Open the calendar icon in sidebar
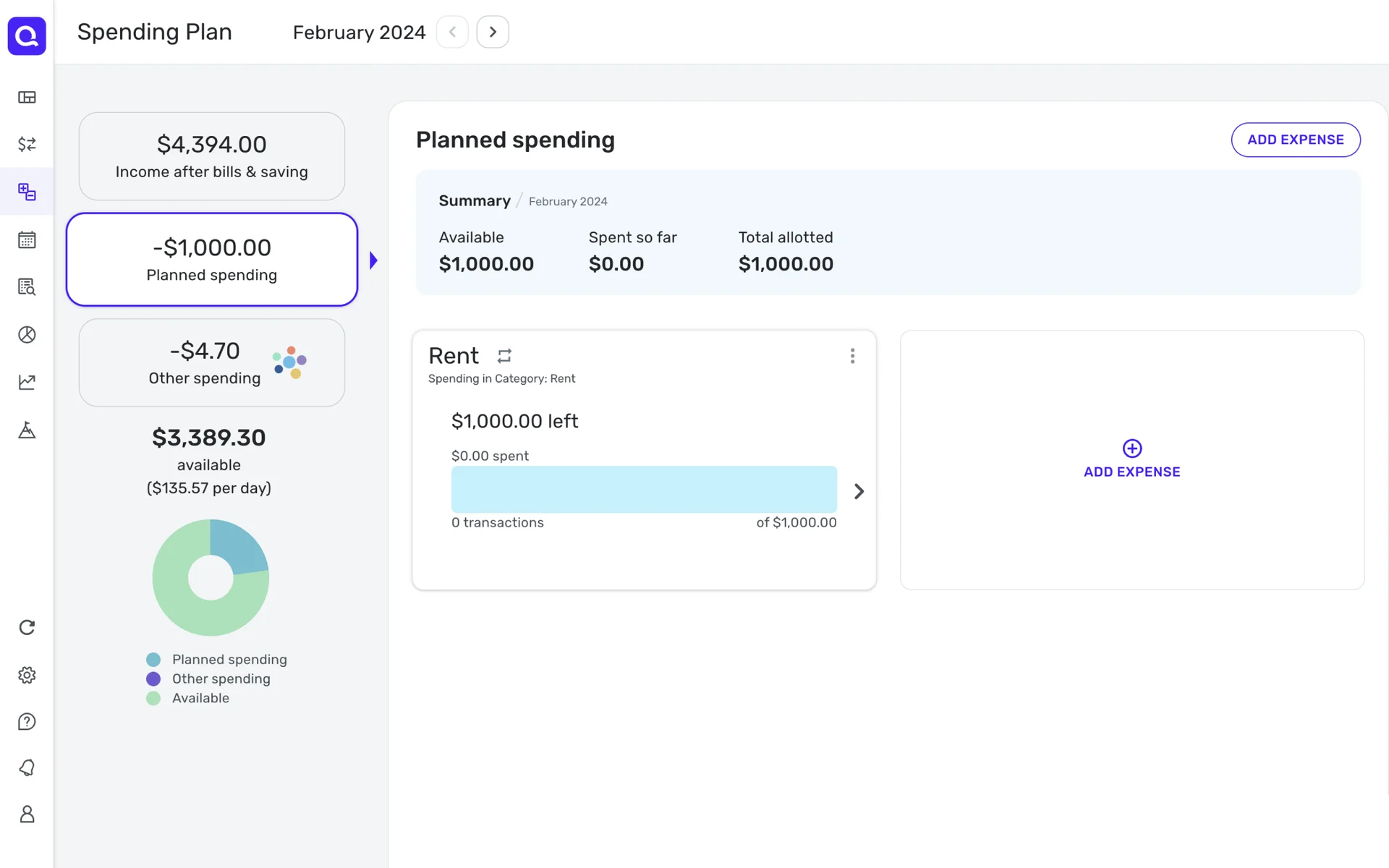Viewport: 1389px width, 868px height. pos(27,239)
